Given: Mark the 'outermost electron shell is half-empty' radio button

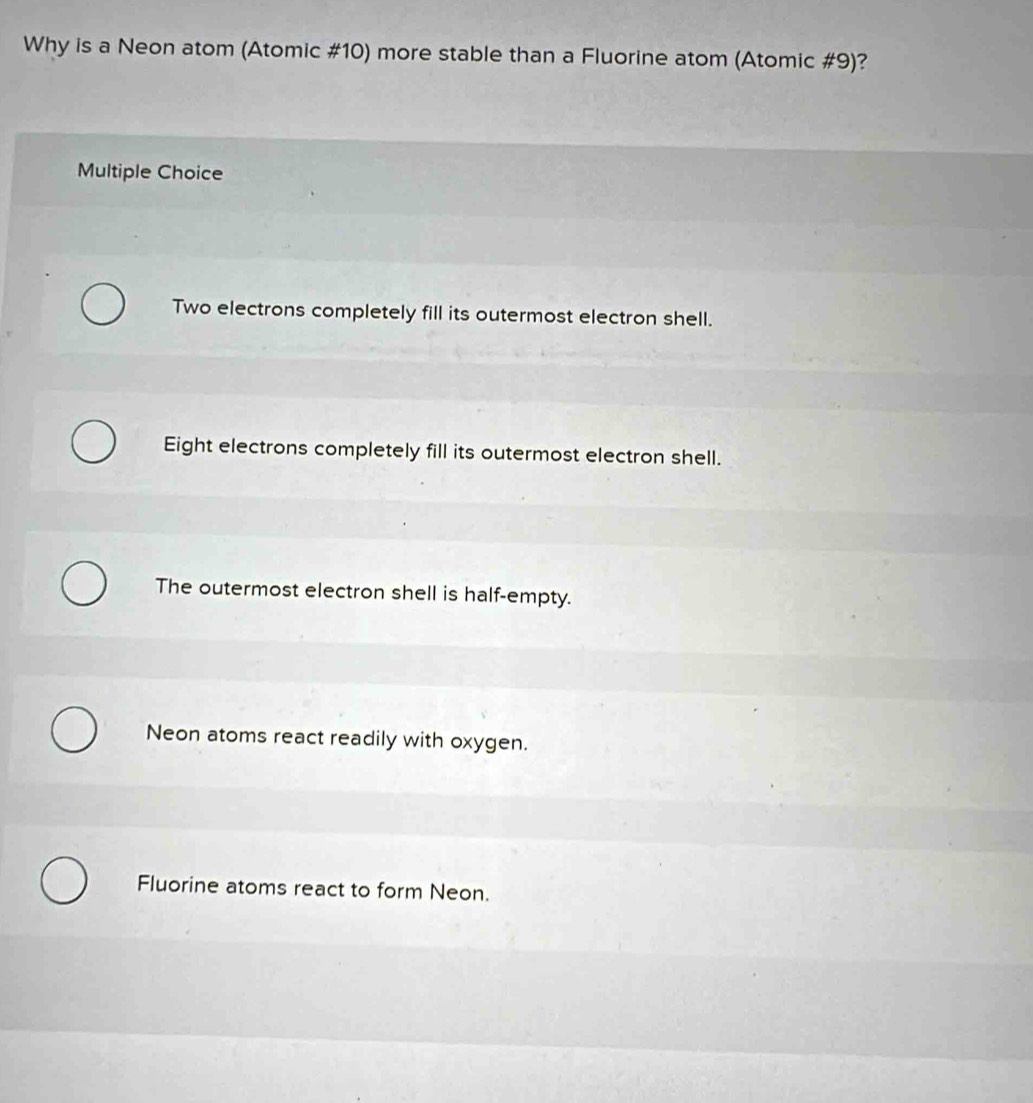Looking at the screenshot, I should (83, 585).
